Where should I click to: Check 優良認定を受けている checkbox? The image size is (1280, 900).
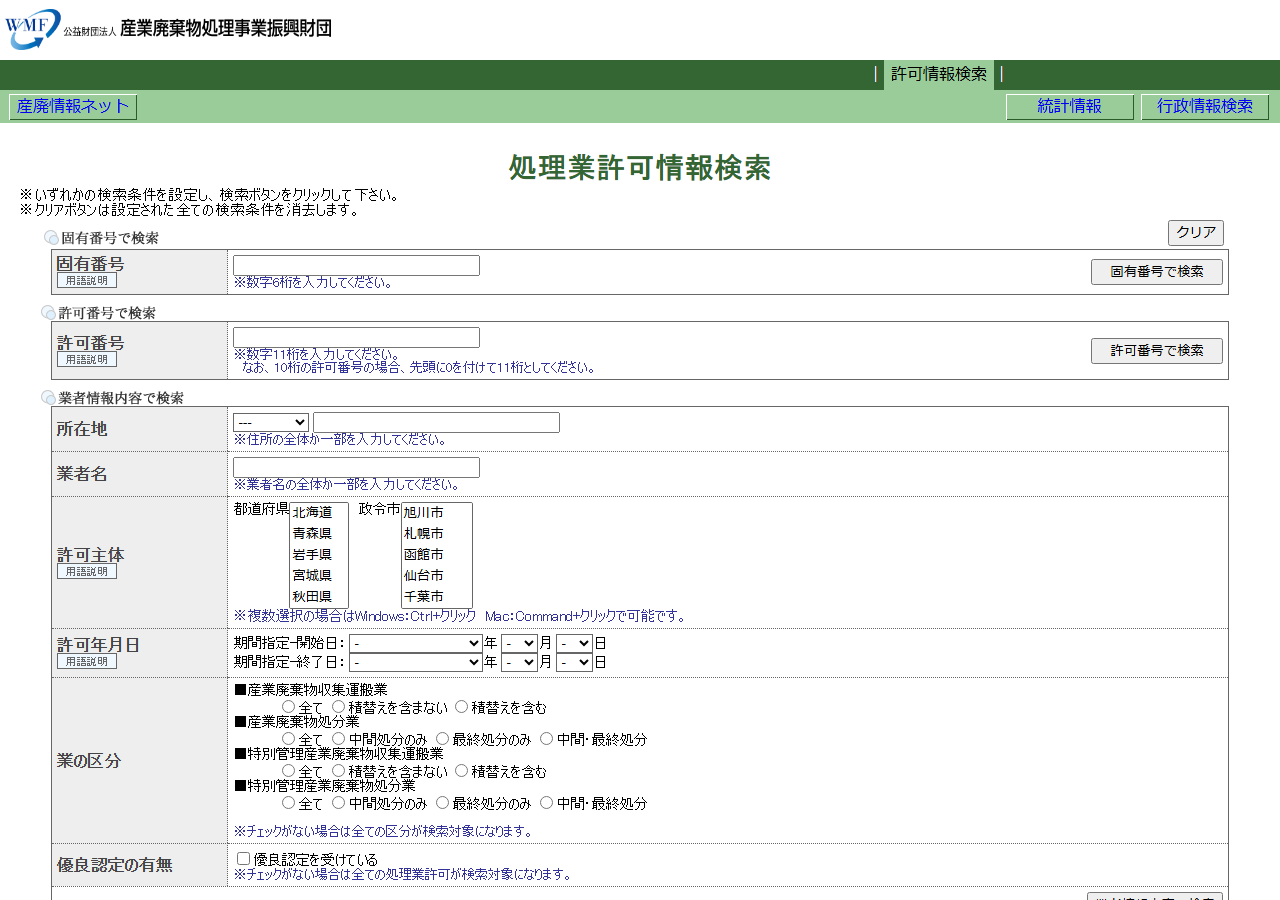243,859
